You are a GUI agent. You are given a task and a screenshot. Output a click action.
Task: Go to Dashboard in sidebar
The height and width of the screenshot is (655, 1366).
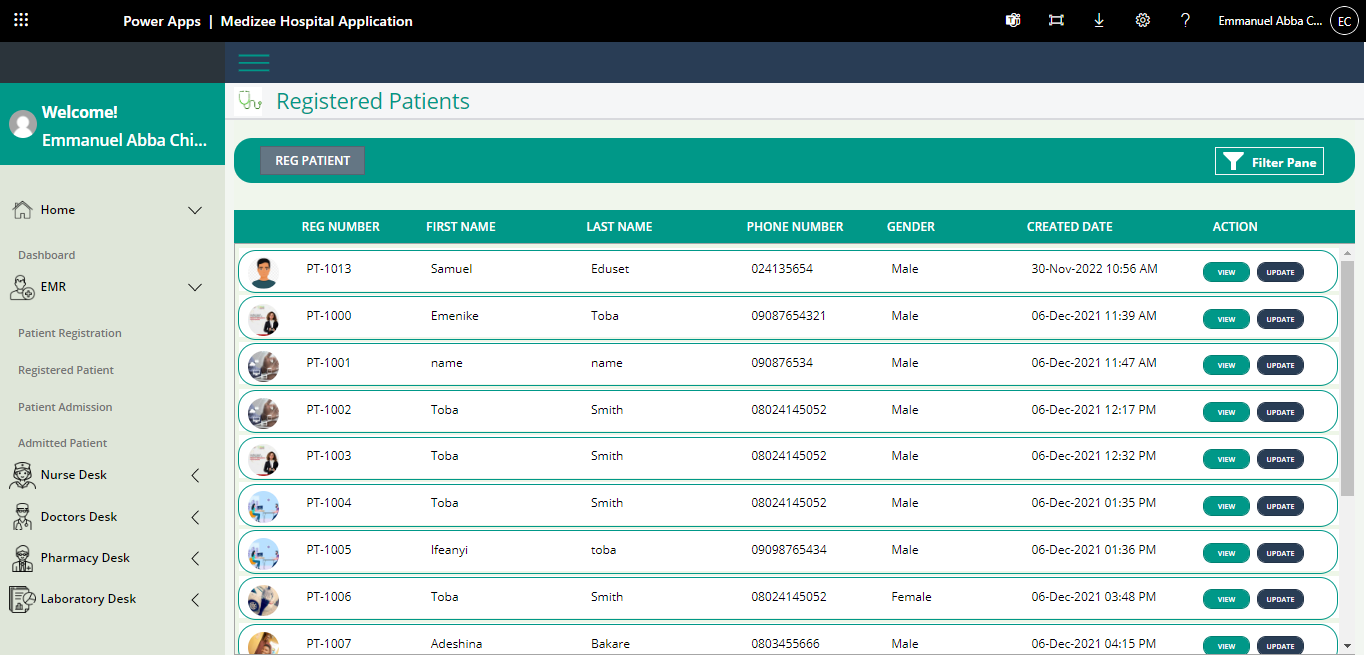[46, 255]
